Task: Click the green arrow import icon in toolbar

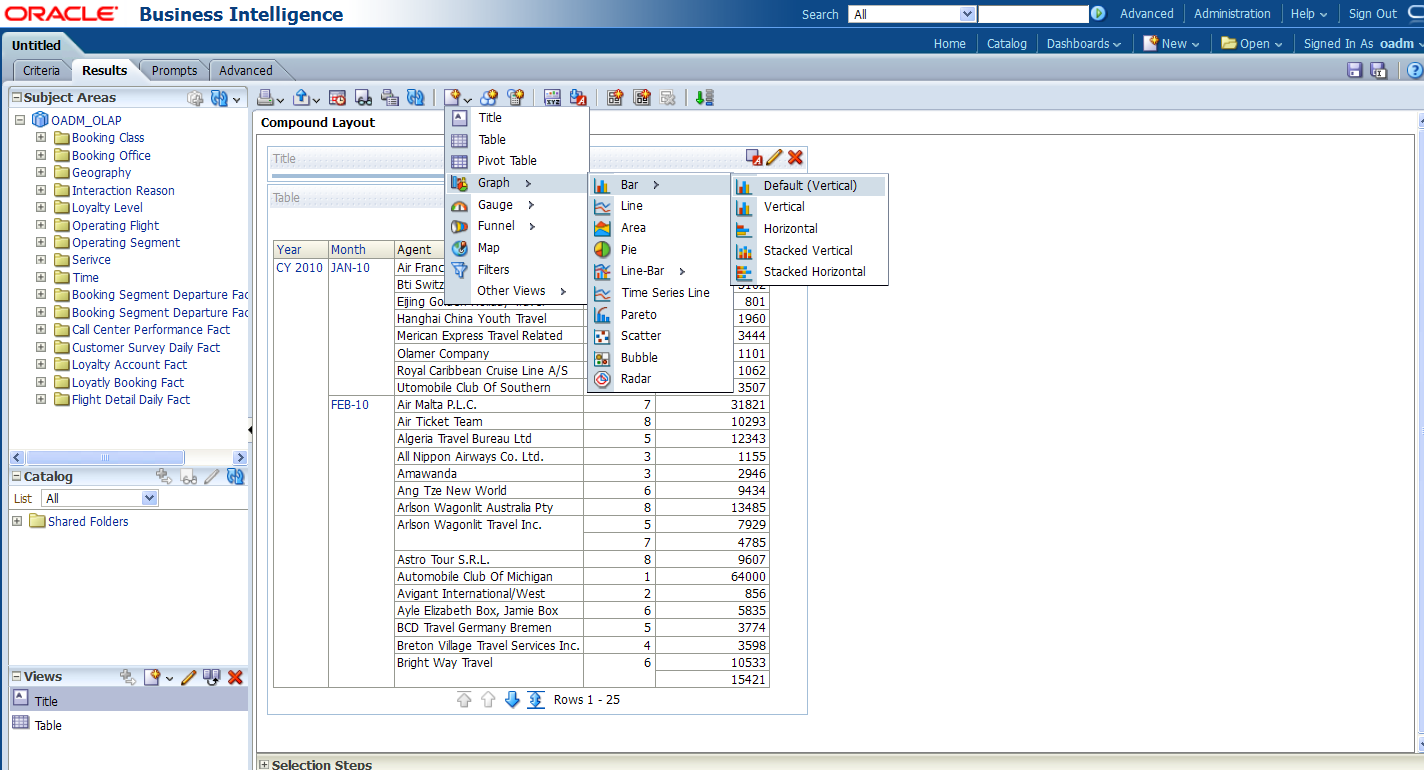Action: 705,97
